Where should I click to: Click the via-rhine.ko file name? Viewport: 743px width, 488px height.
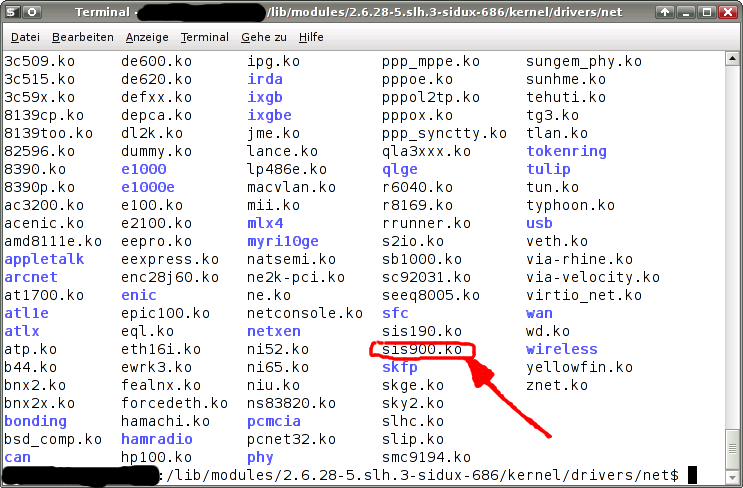coord(580,259)
